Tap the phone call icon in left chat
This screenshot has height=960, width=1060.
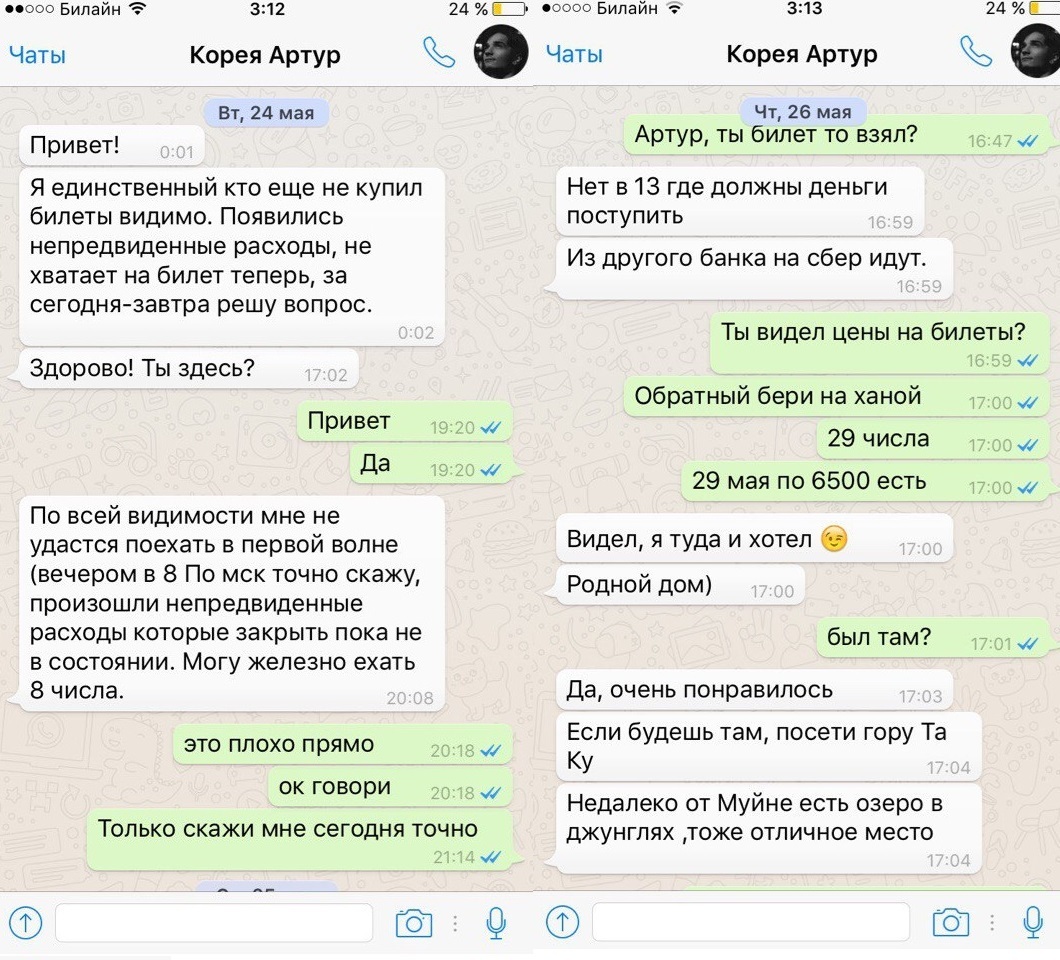(439, 52)
